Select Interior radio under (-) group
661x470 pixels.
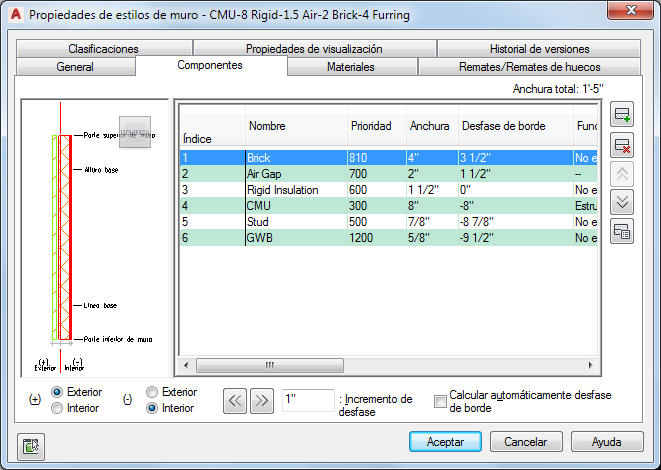[x=152, y=408]
